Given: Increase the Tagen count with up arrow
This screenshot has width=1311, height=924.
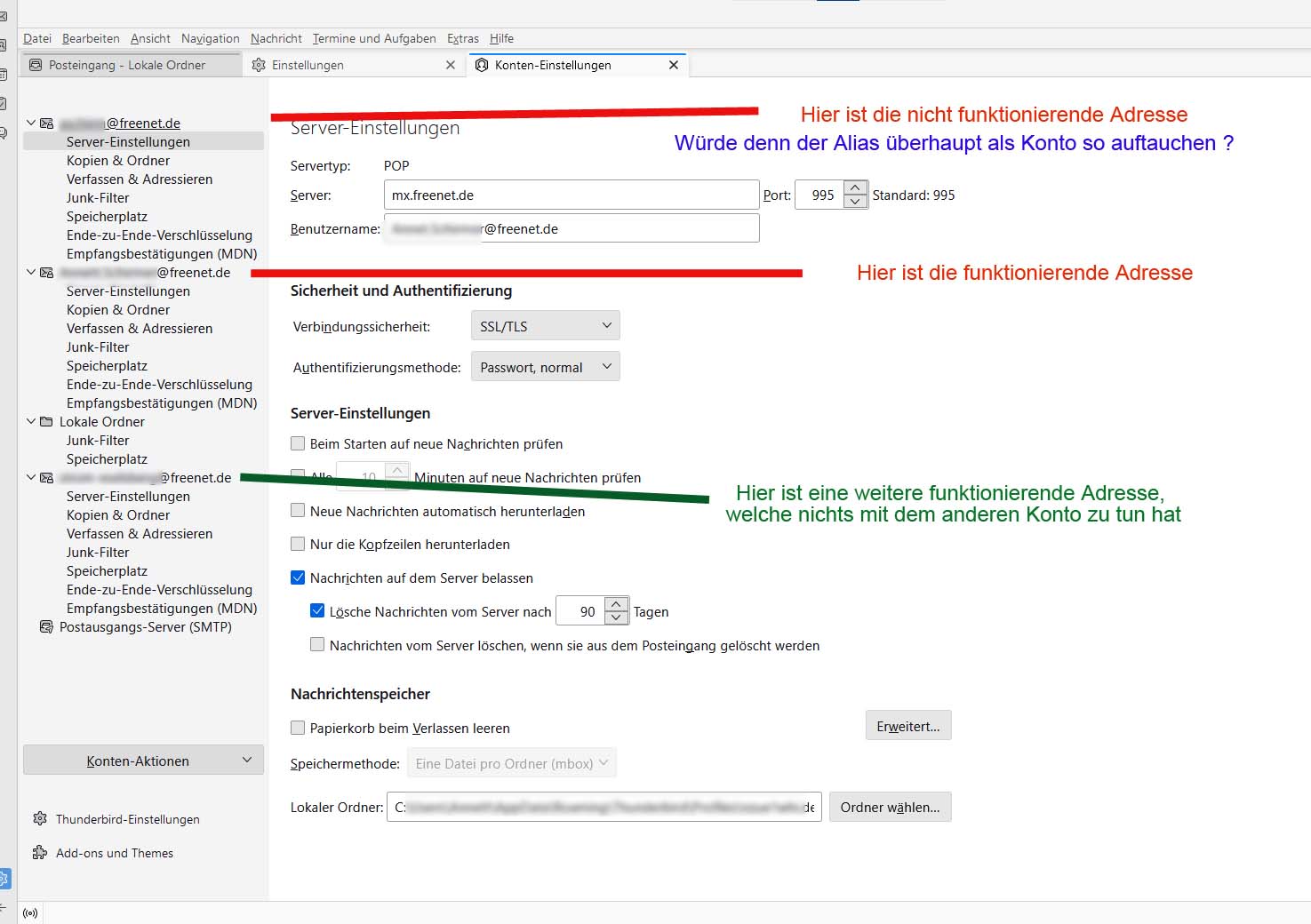Looking at the screenshot, I should pos(616,605).
